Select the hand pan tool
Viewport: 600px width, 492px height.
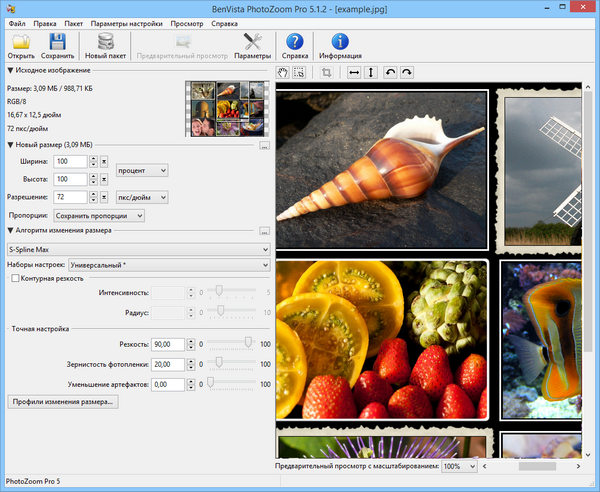click(x=282, y=73)
